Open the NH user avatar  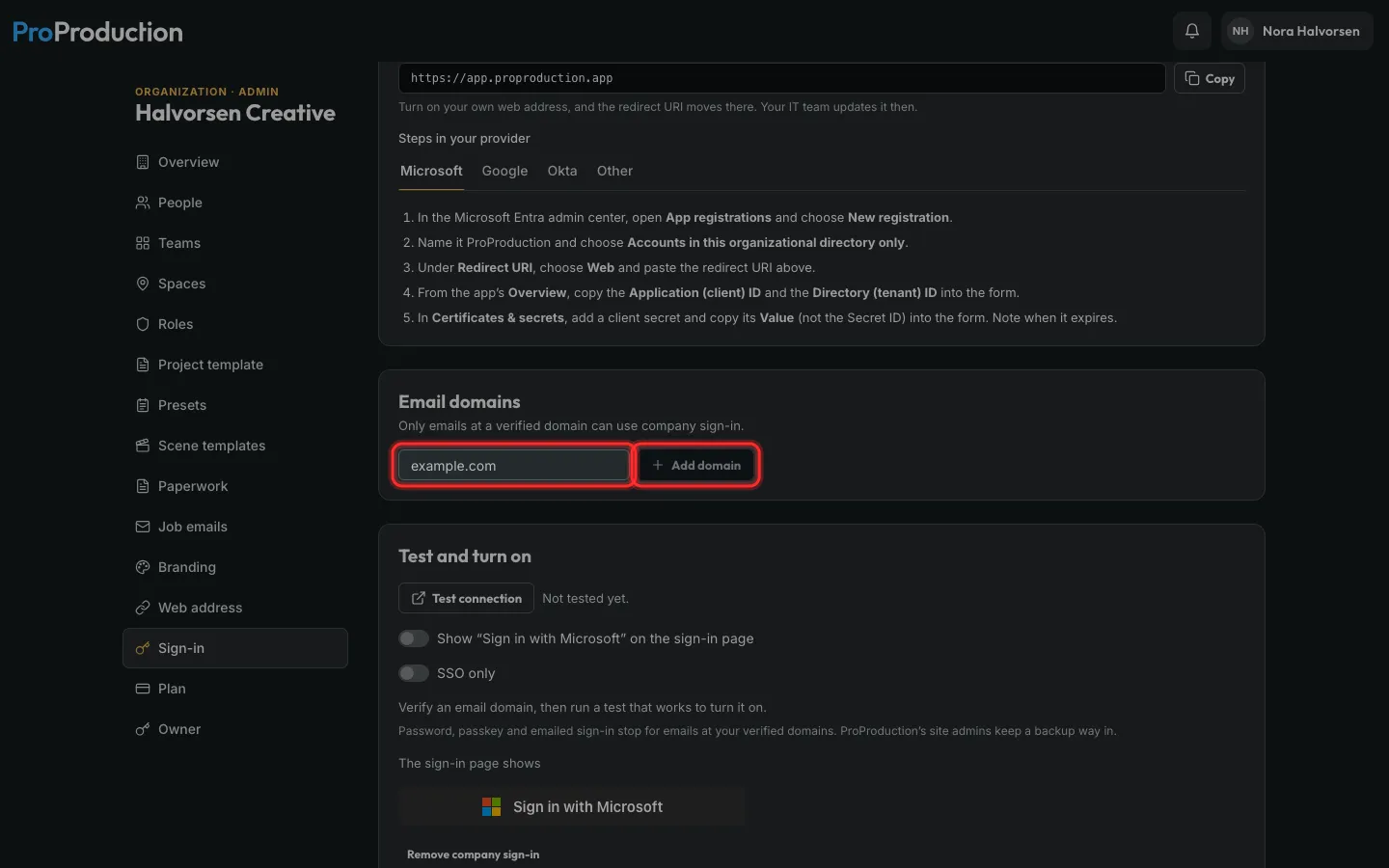click(1240, 31)
